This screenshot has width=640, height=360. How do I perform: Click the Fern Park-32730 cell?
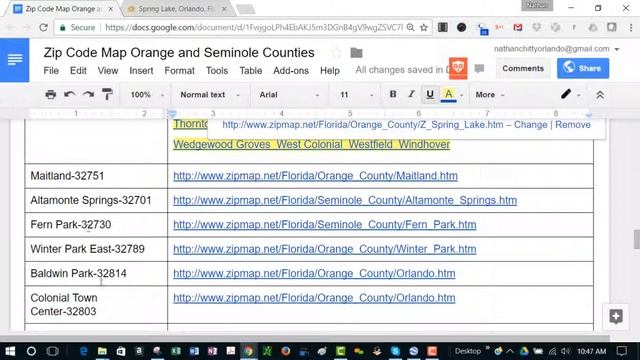click(96, 225)
